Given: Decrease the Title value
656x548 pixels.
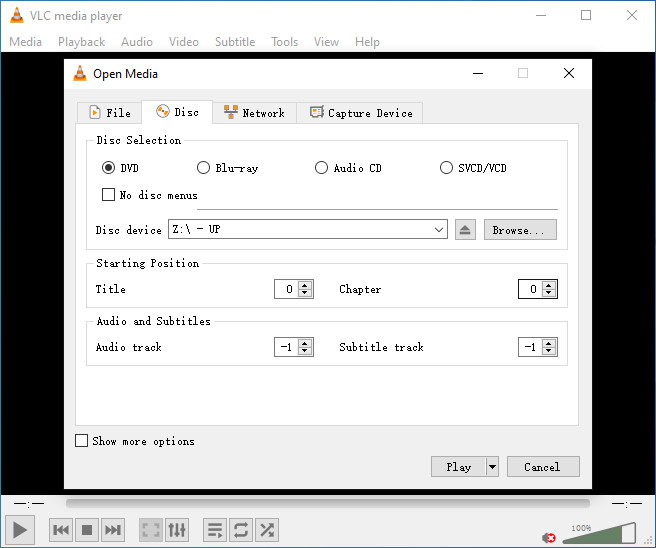Looking at the screenshot, I should [x=305, y=293].
